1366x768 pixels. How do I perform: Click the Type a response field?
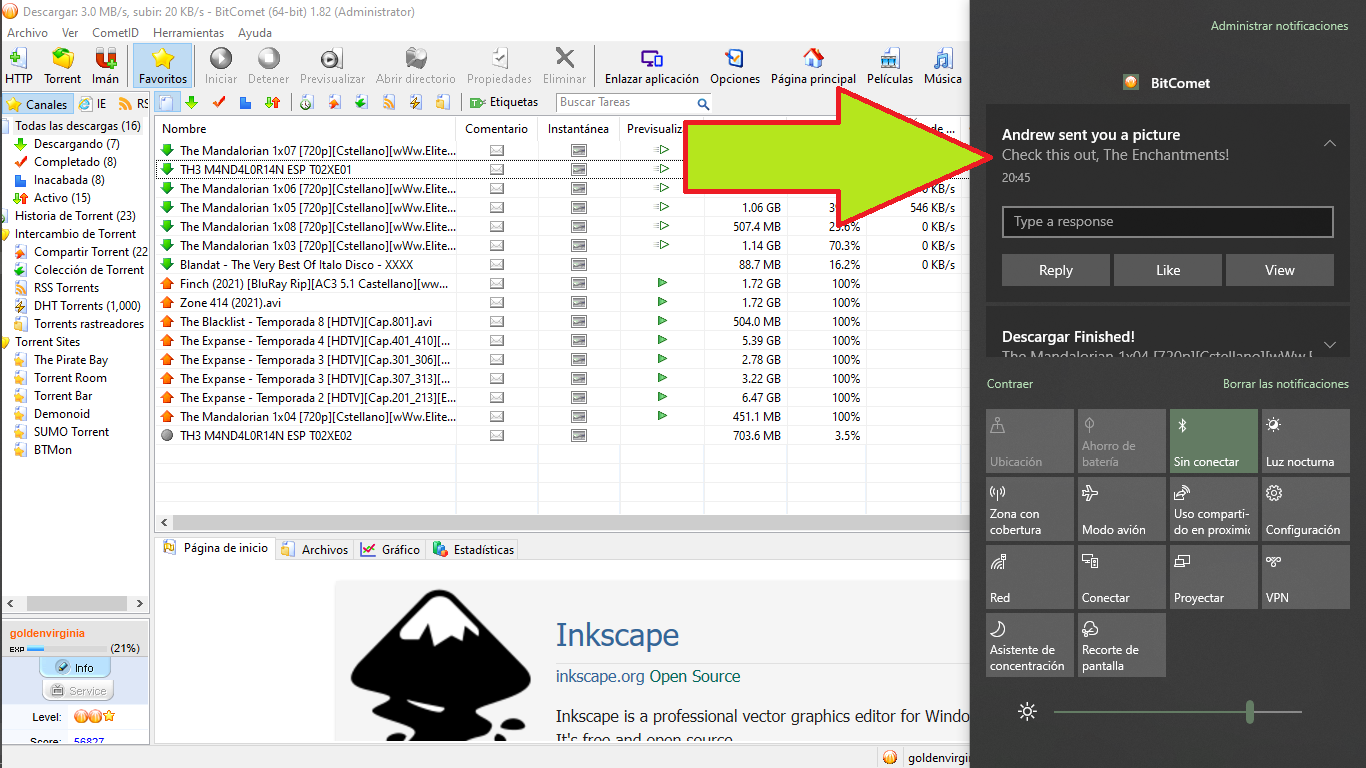coord(1167,222)
